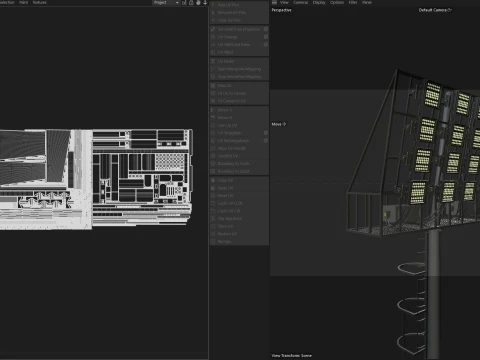Open options gear for Set UVW from Projection
The width and height of the screenshot is (480, 360).
(266, 29)
